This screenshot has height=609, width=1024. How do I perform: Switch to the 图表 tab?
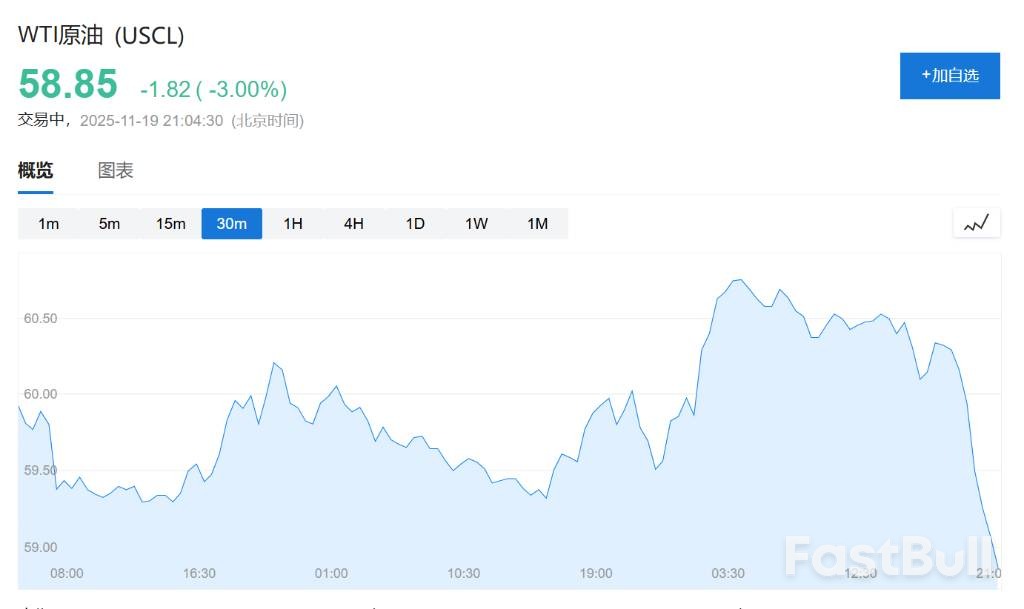(x=115, y=169)
